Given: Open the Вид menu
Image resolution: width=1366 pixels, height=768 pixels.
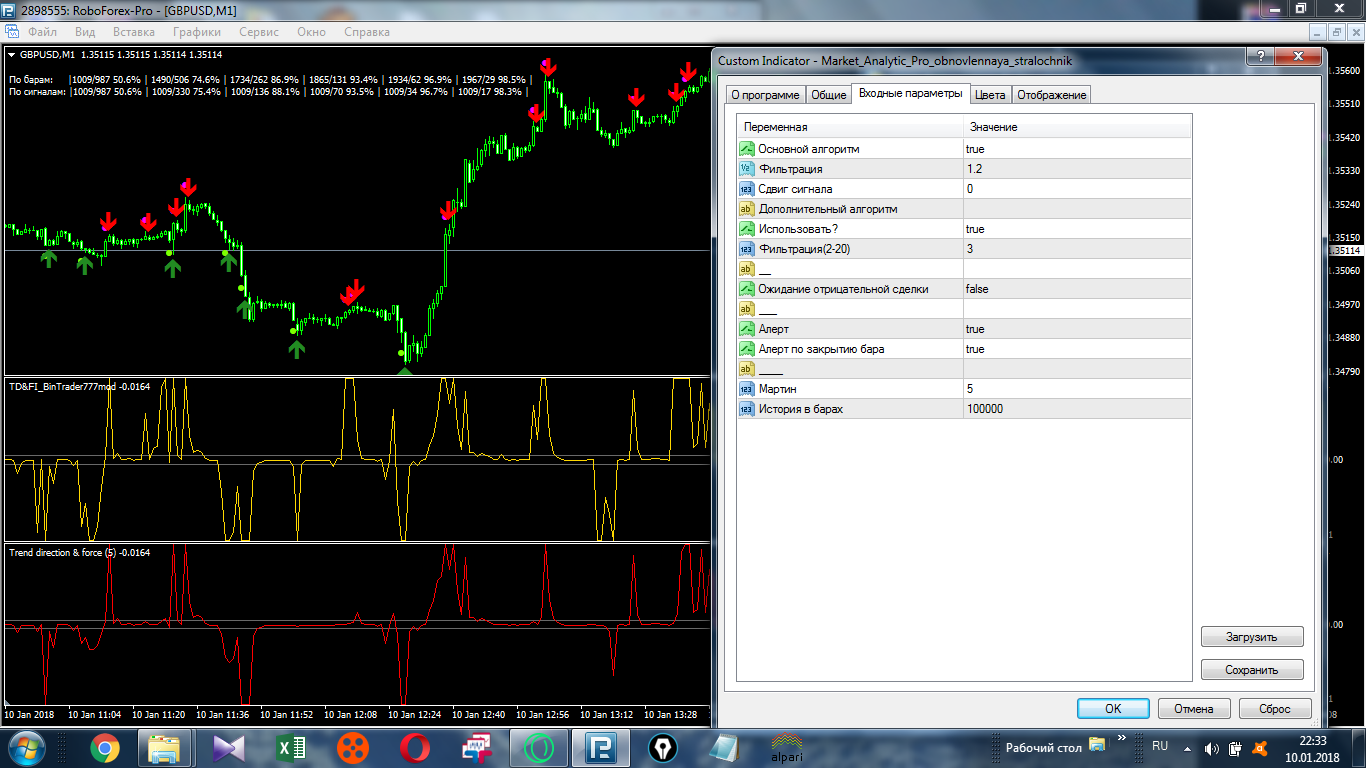Looking at the screenshot, I should tap(85, 32).
